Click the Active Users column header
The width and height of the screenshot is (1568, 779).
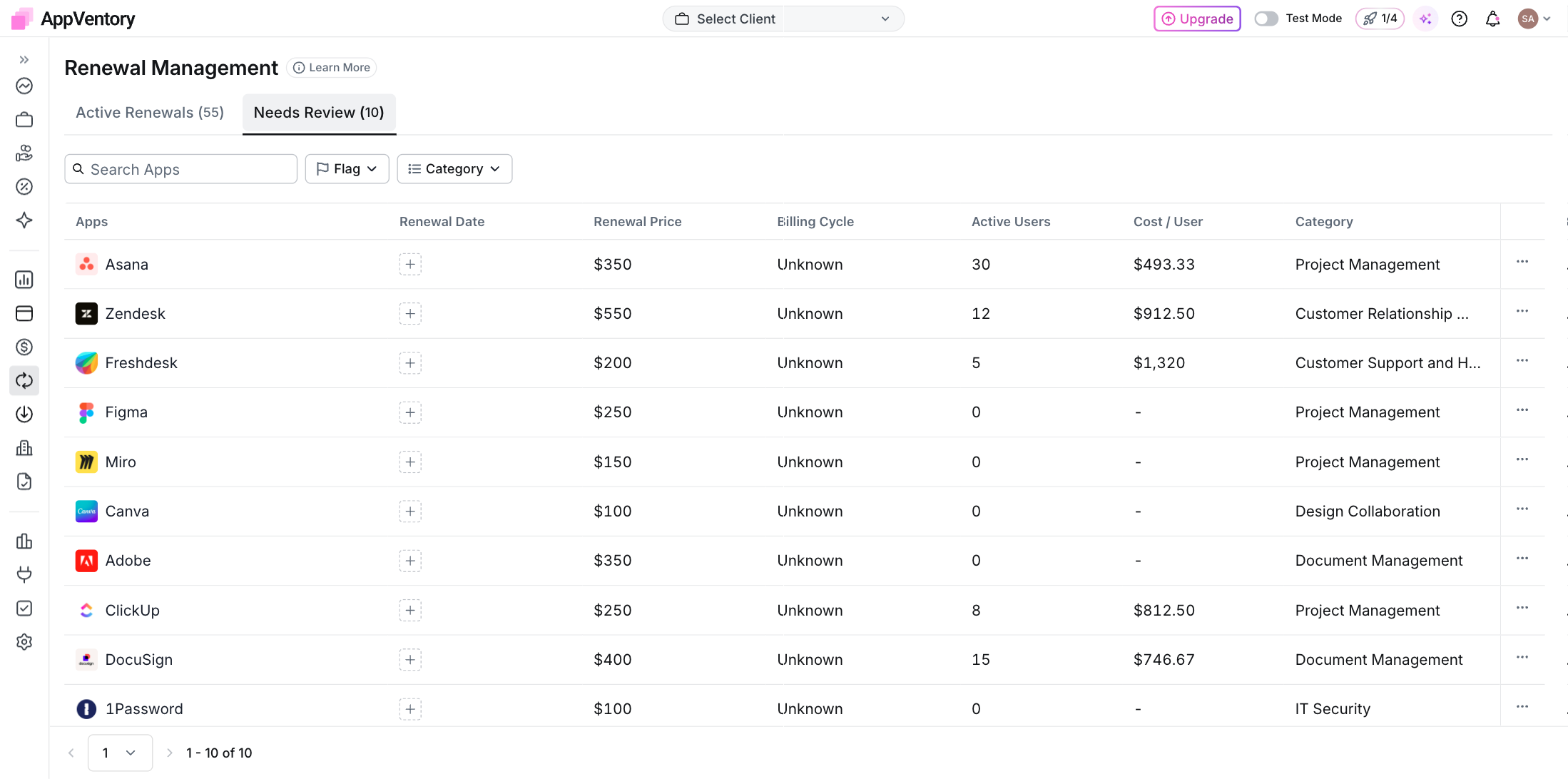1011,222
